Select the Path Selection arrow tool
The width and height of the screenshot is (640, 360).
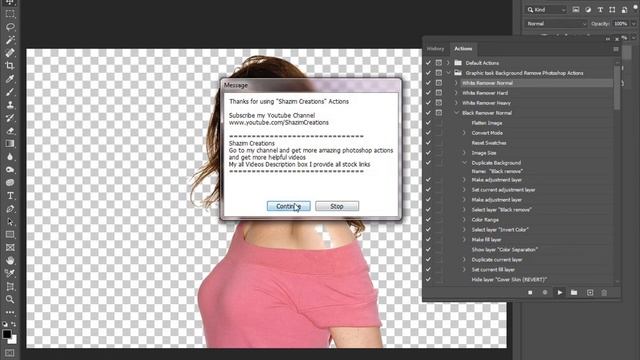pos(10,222)
